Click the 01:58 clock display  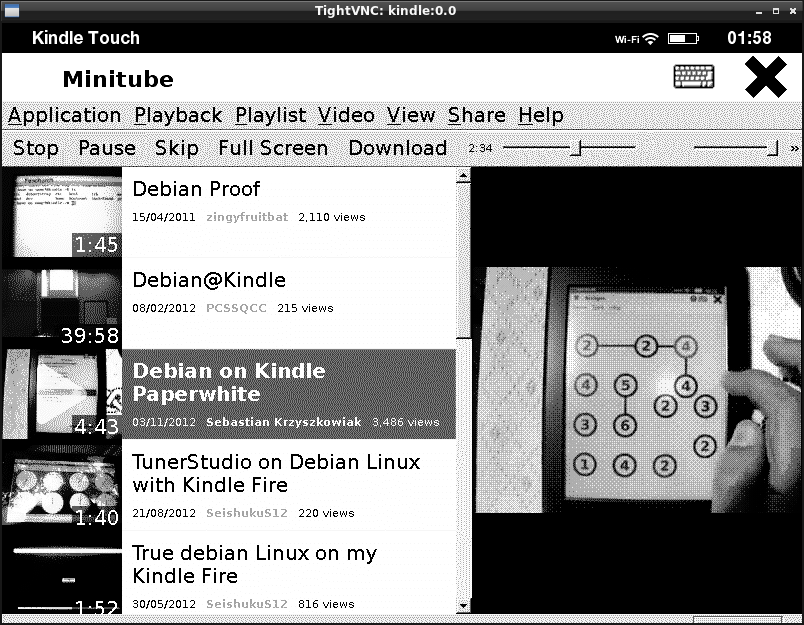pos(749,38)
